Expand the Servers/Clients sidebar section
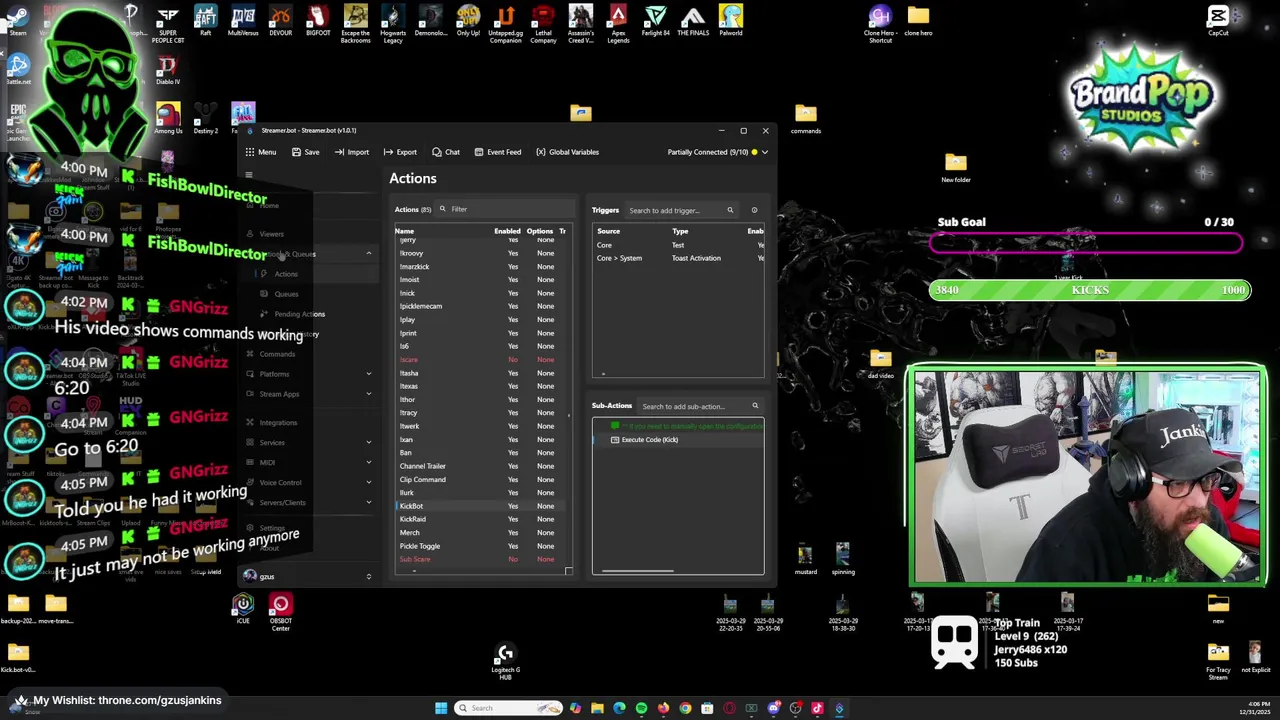1280x720 pixels. 368,502
